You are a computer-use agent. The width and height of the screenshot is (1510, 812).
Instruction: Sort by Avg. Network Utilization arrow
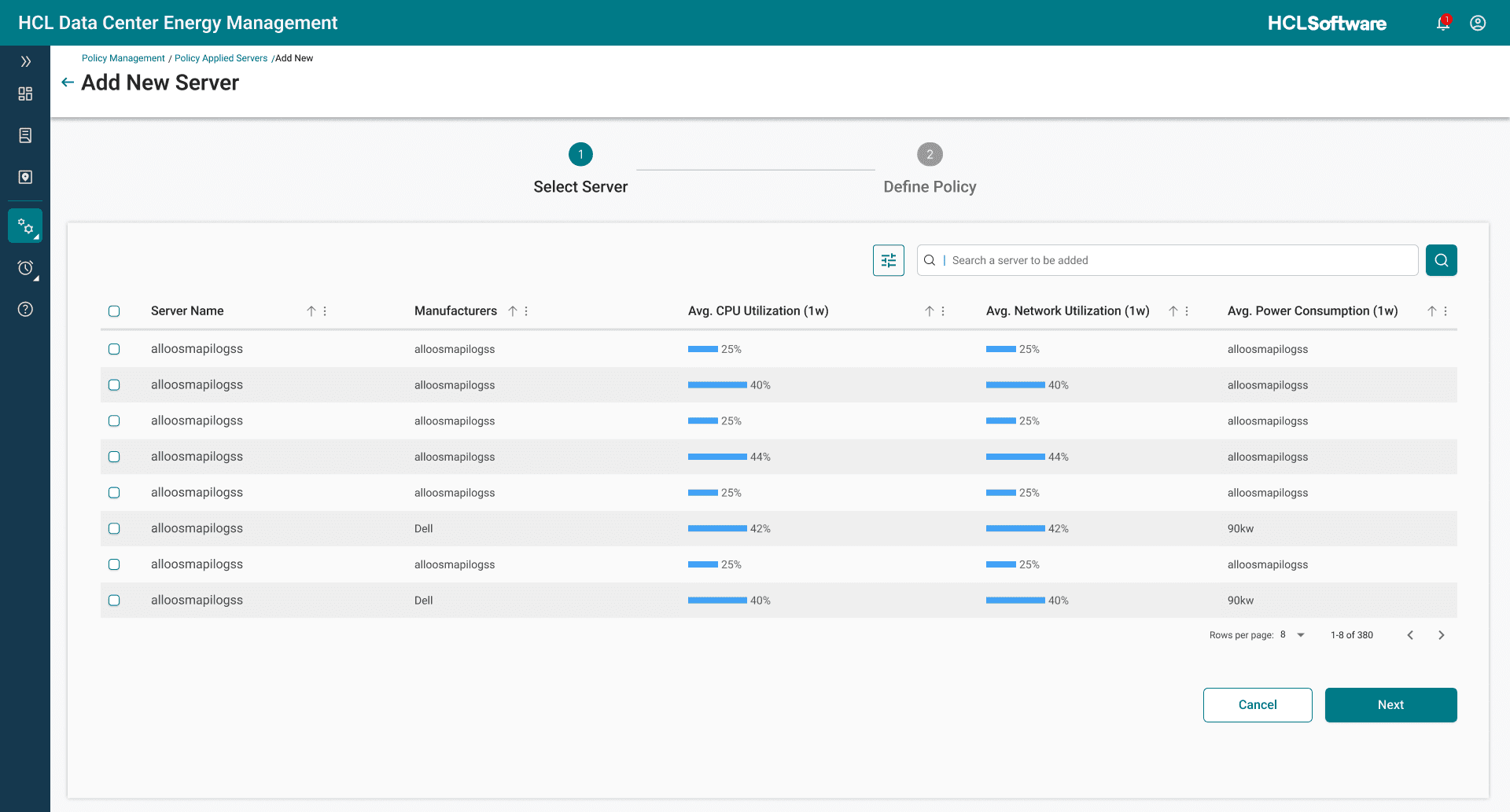click(1173, 311)
